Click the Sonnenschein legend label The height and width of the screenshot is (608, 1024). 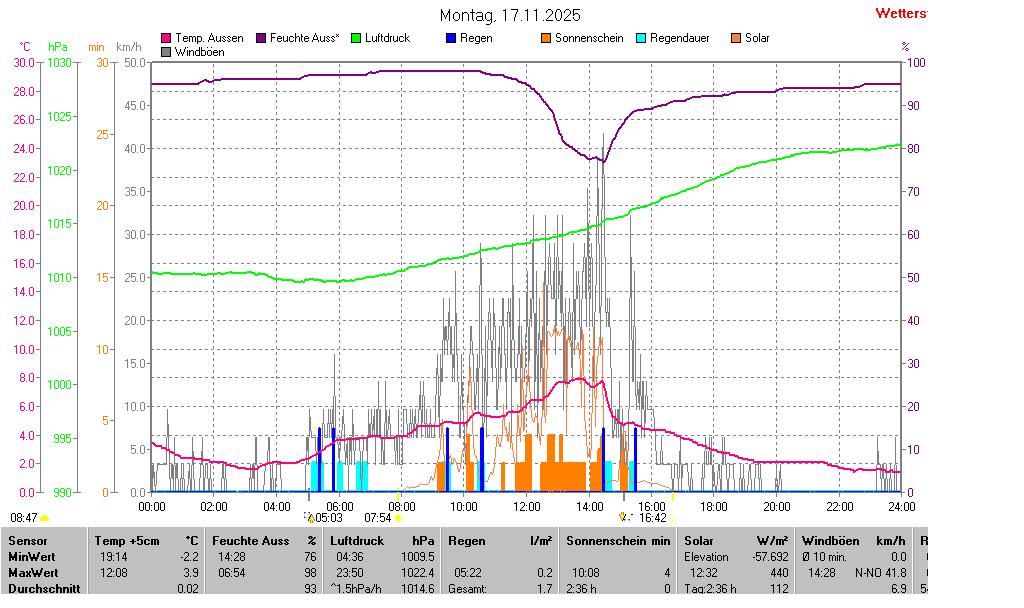tap(589, 38)
